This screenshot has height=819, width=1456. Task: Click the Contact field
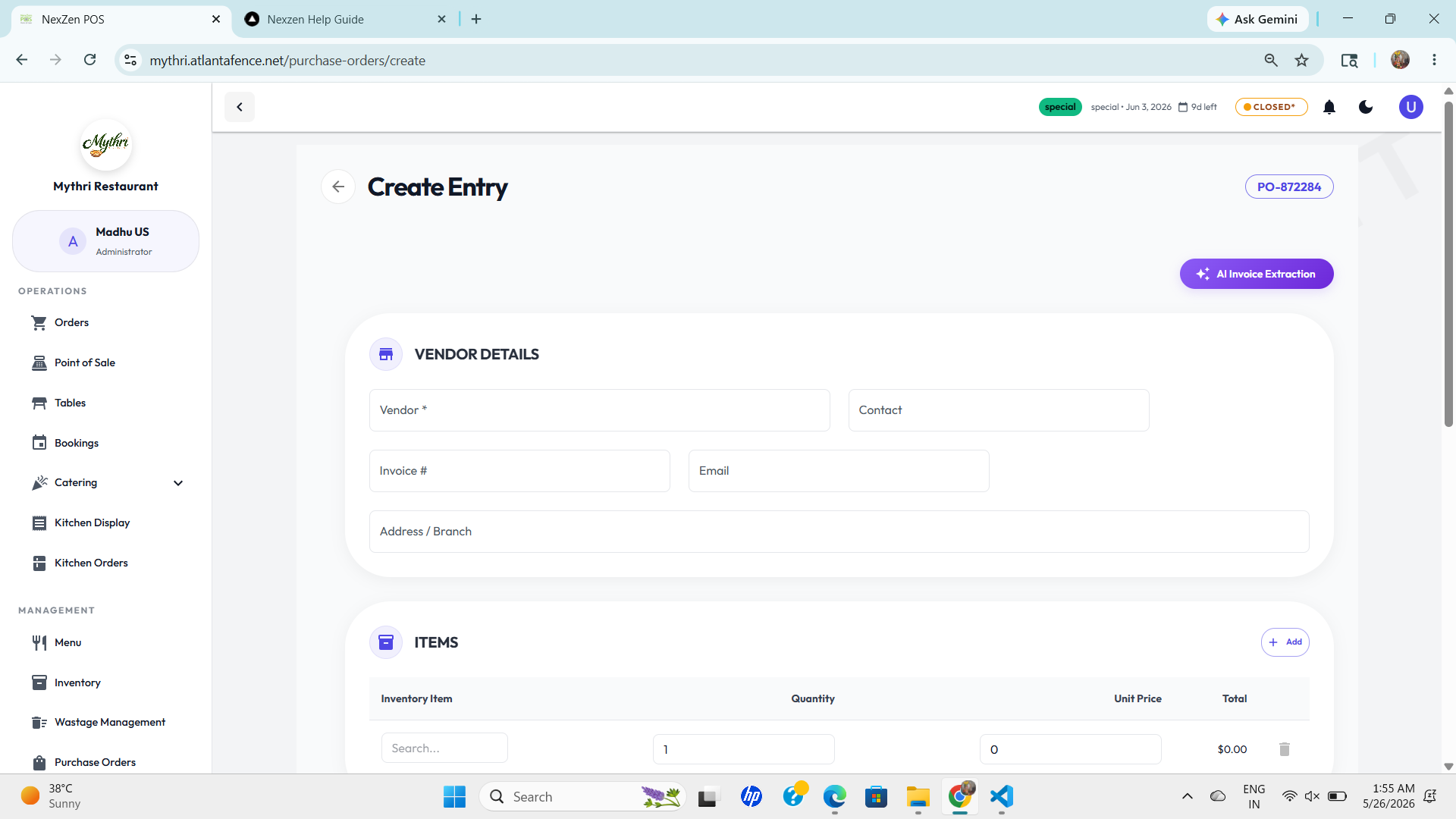(999, 410)
